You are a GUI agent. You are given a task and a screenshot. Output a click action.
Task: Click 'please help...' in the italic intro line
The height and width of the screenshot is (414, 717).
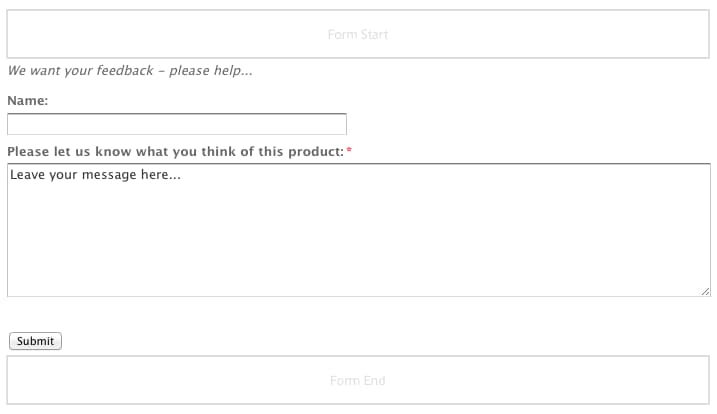[x=211, y=71]
